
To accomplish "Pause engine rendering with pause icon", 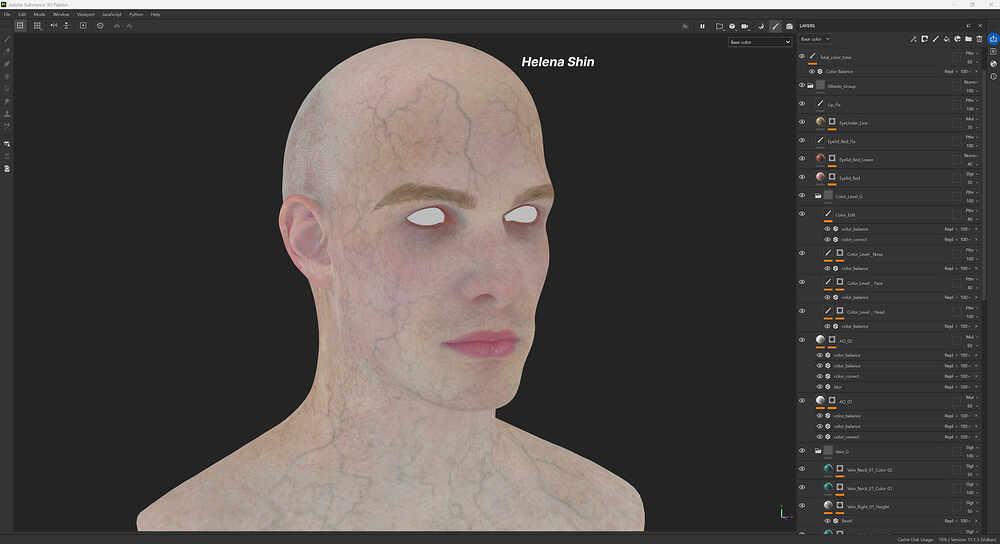I will [x=702, y=26].
